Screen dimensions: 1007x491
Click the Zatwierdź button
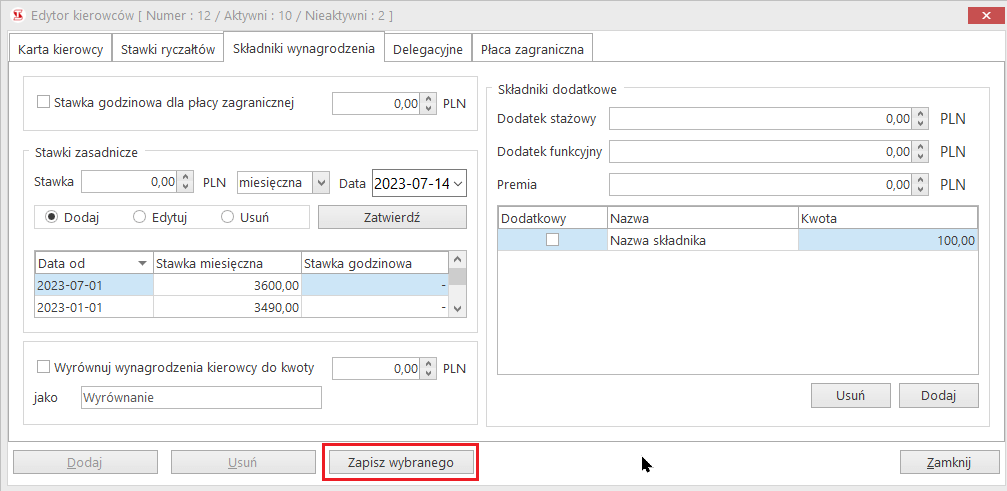pyautogui.click(x=392, y=217)
